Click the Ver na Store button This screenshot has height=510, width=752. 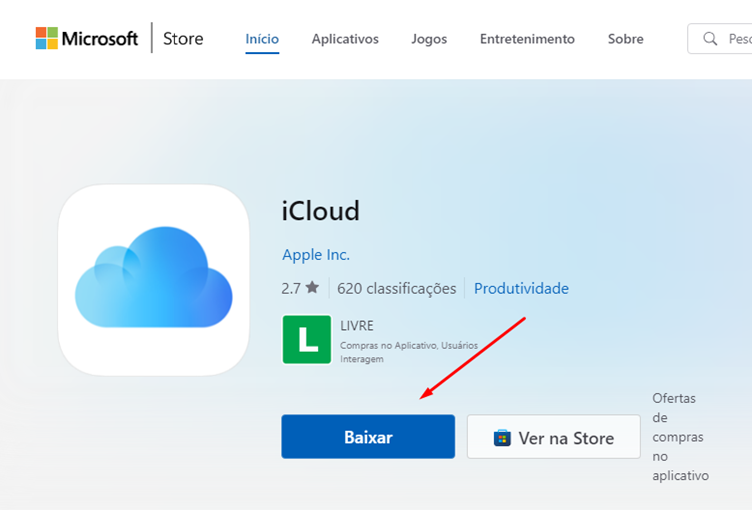pos(553,437)
